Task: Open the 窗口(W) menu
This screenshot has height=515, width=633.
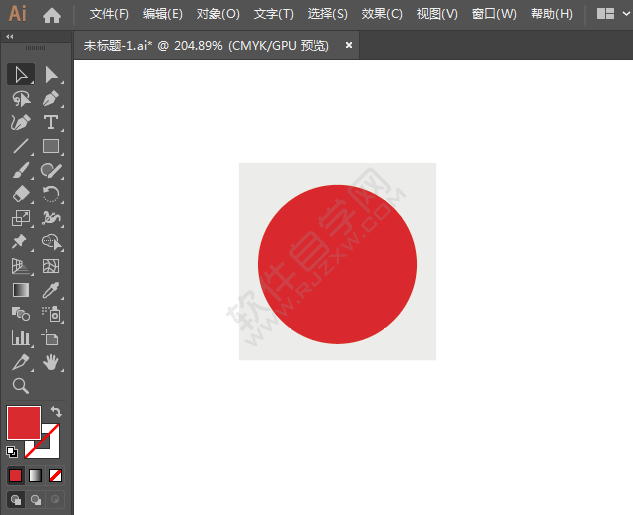Action: point(494,14)
